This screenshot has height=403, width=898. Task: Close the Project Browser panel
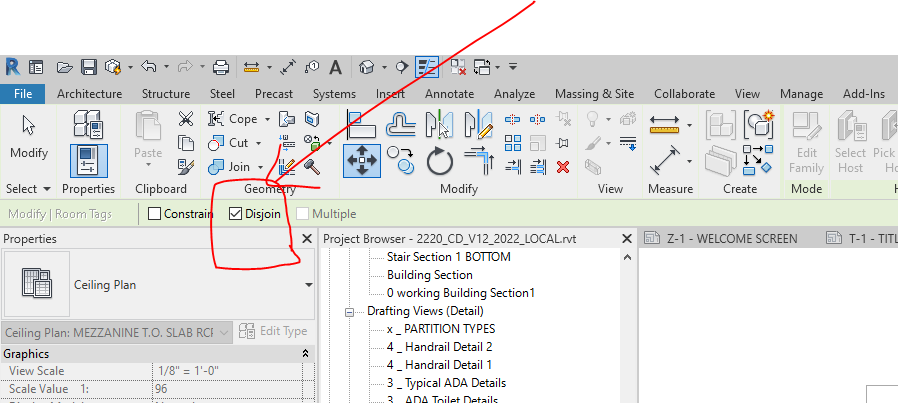coord(628,239)
